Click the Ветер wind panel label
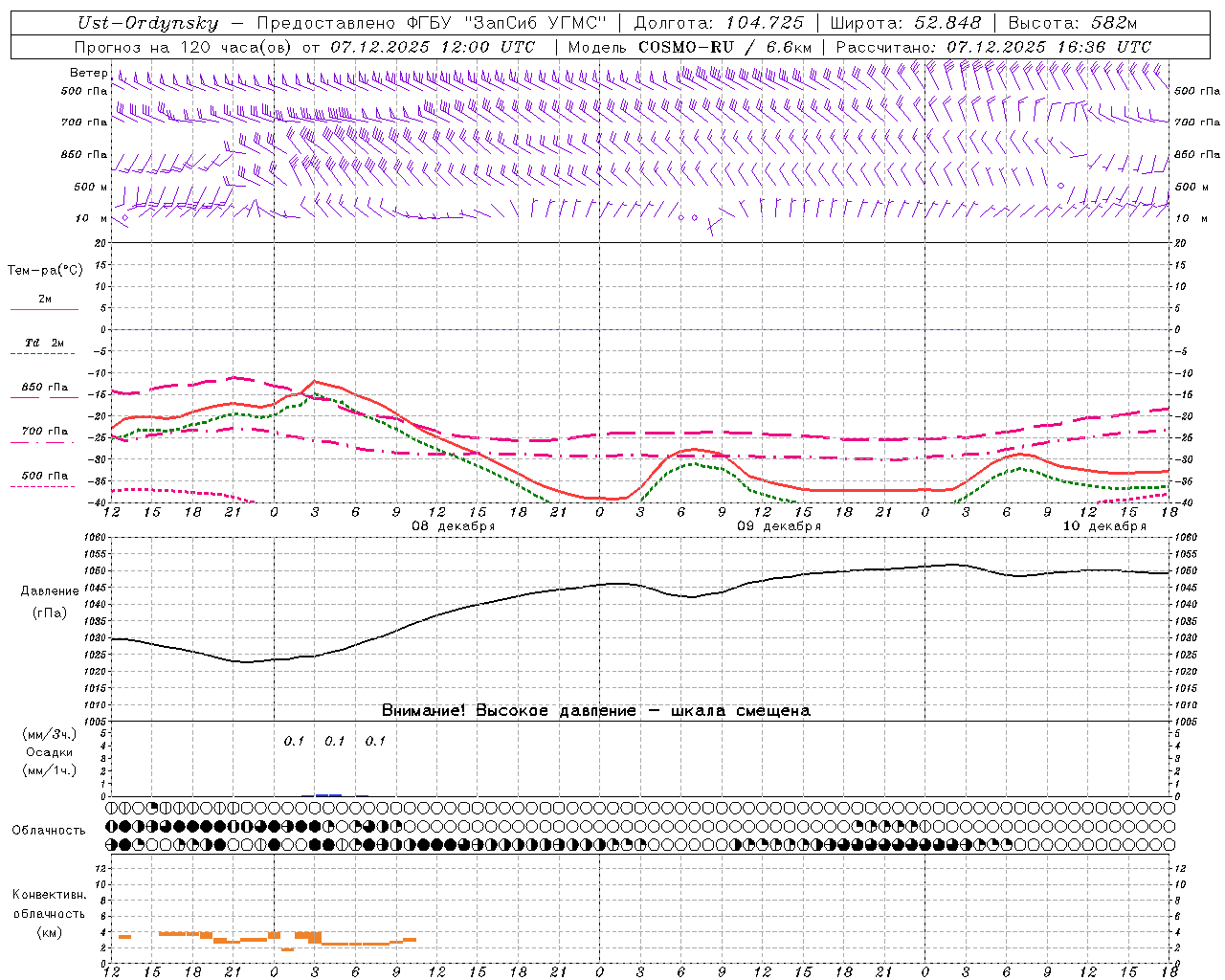The image size is (1225, 980). pos(89,73)
